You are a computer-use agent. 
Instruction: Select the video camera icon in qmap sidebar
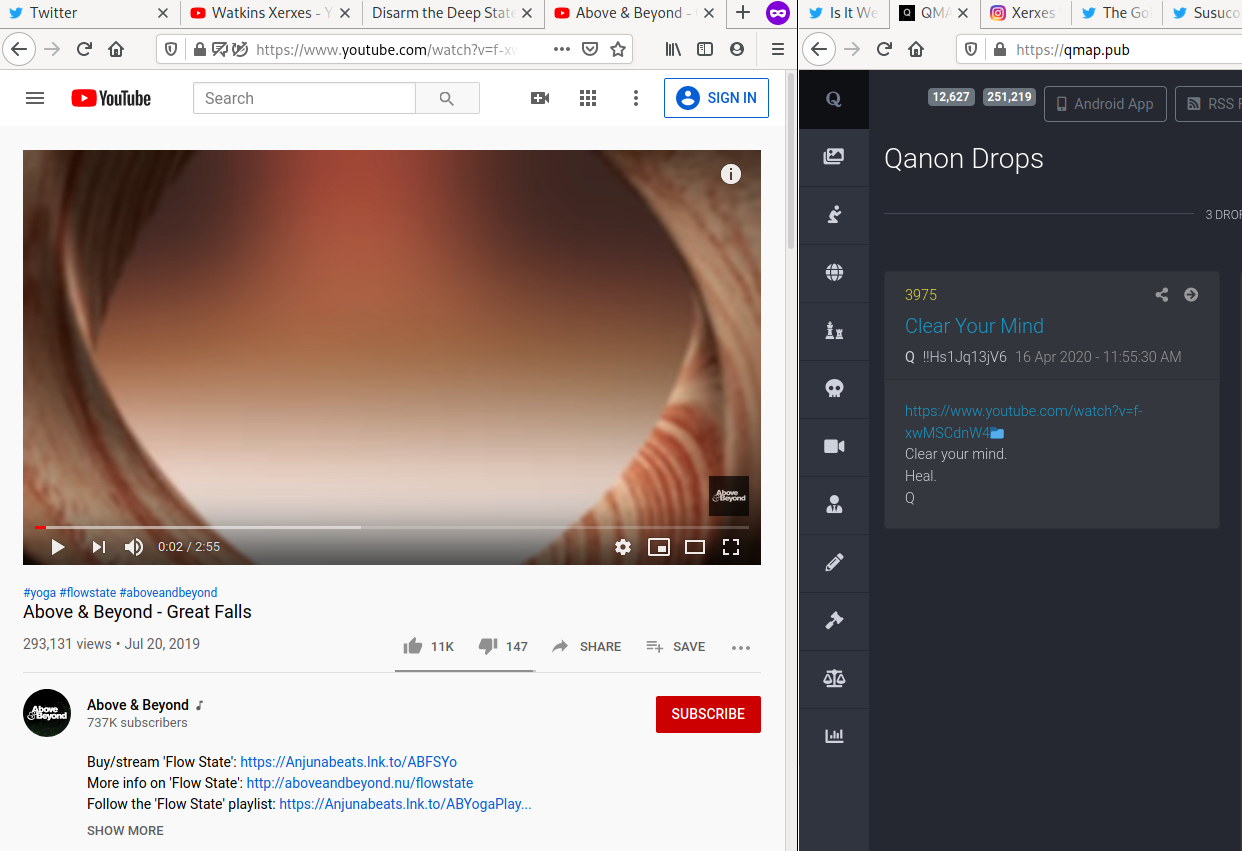[x=834, y=446]
